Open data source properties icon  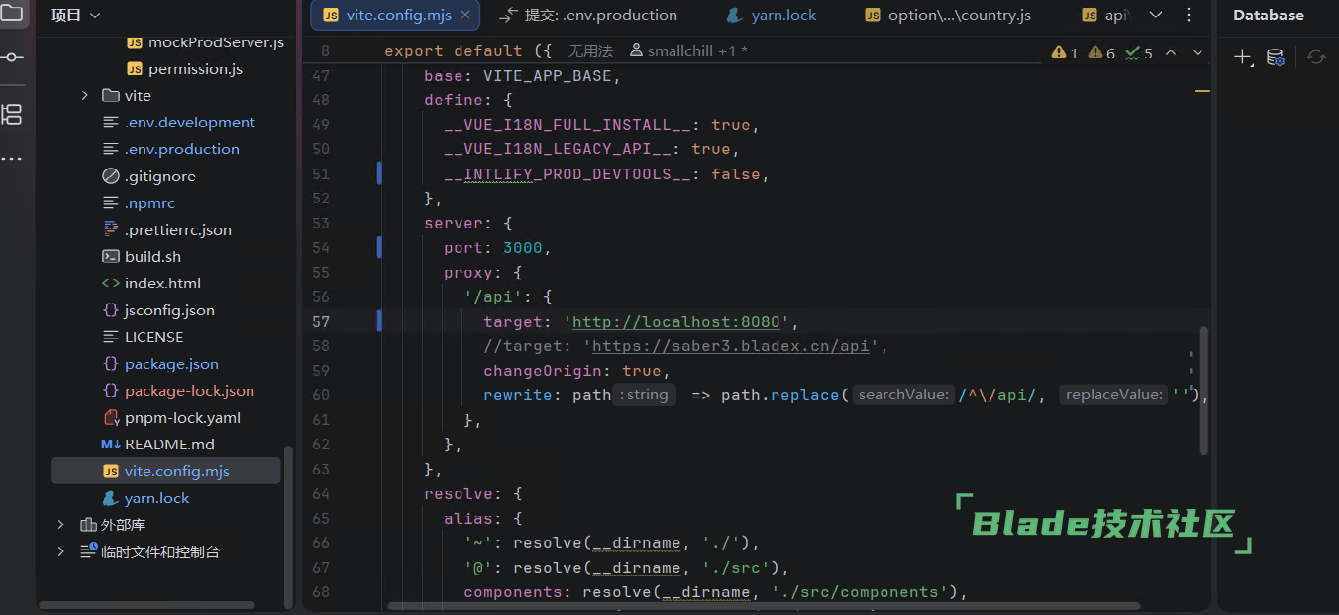point(1275,58)
